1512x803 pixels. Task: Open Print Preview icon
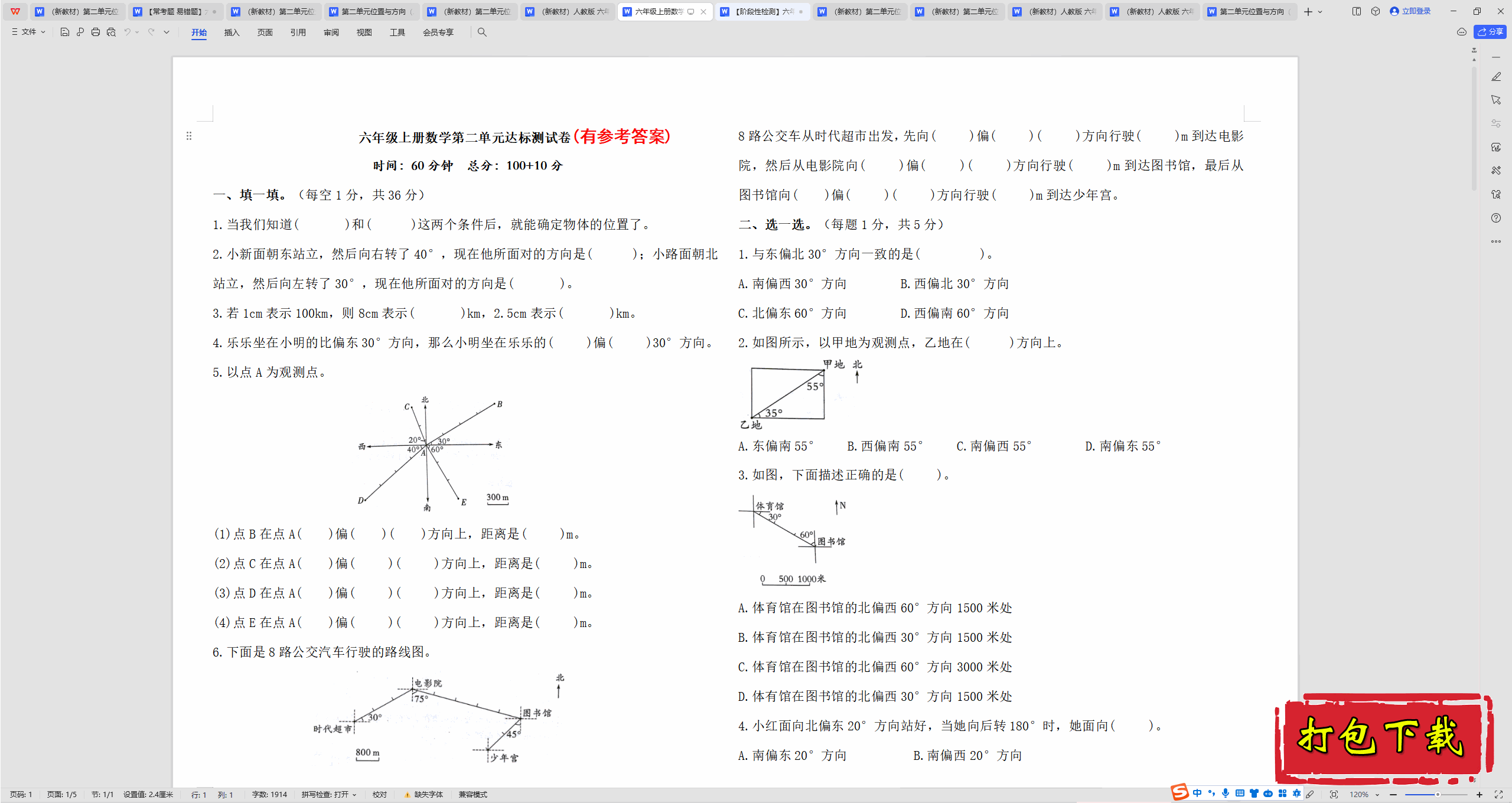point(111,32)
